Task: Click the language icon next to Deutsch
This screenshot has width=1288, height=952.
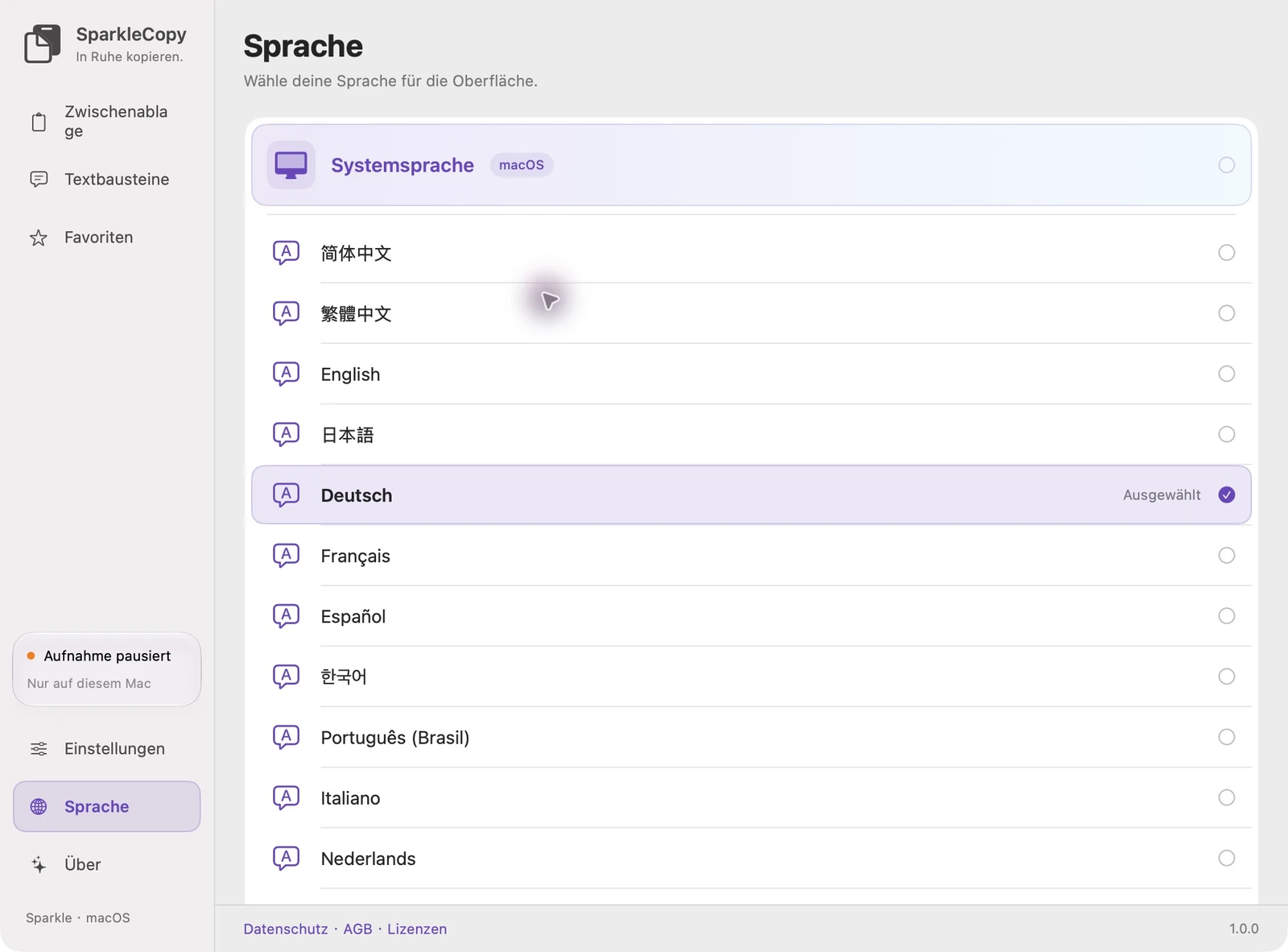Action: point(286,495)
